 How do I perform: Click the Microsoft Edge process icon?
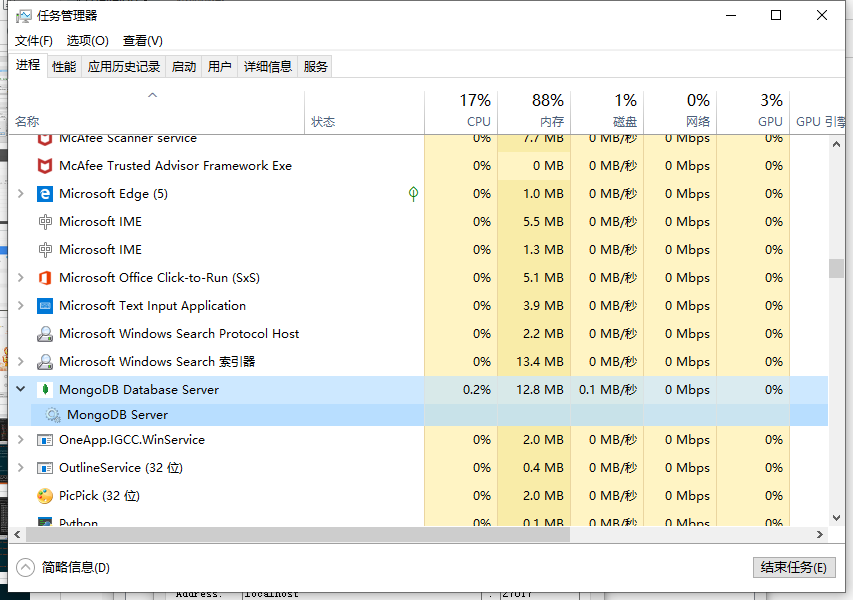click(x=45, y=194)
